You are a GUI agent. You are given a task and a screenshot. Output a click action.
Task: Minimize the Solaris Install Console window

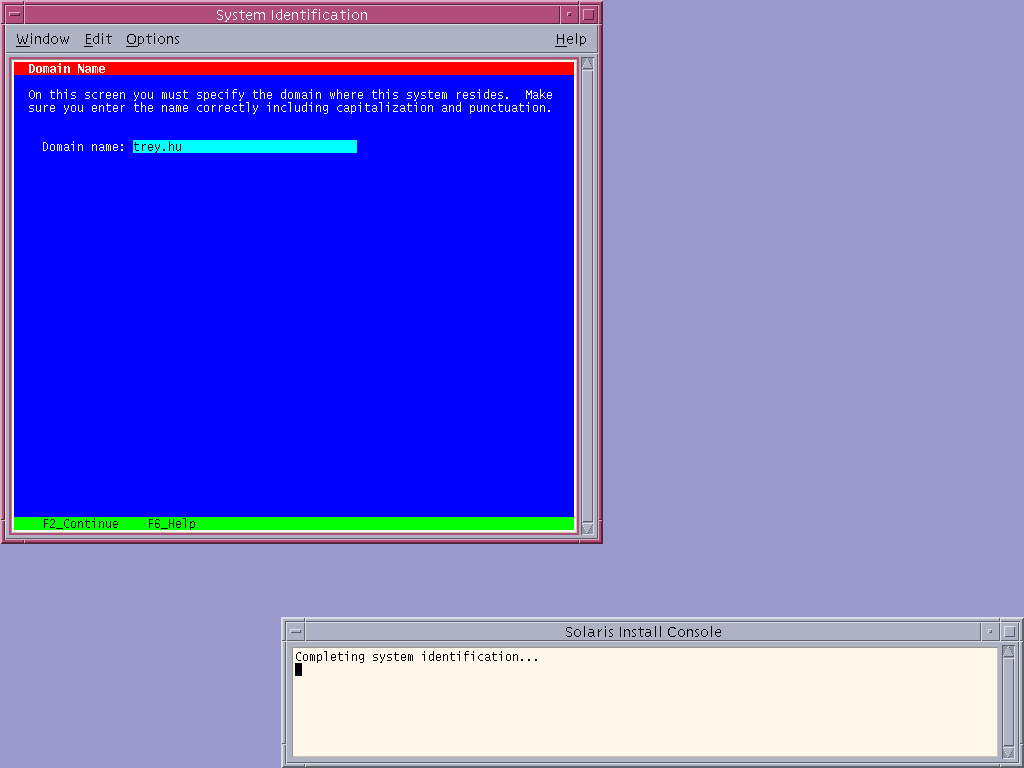coord(990,632)
